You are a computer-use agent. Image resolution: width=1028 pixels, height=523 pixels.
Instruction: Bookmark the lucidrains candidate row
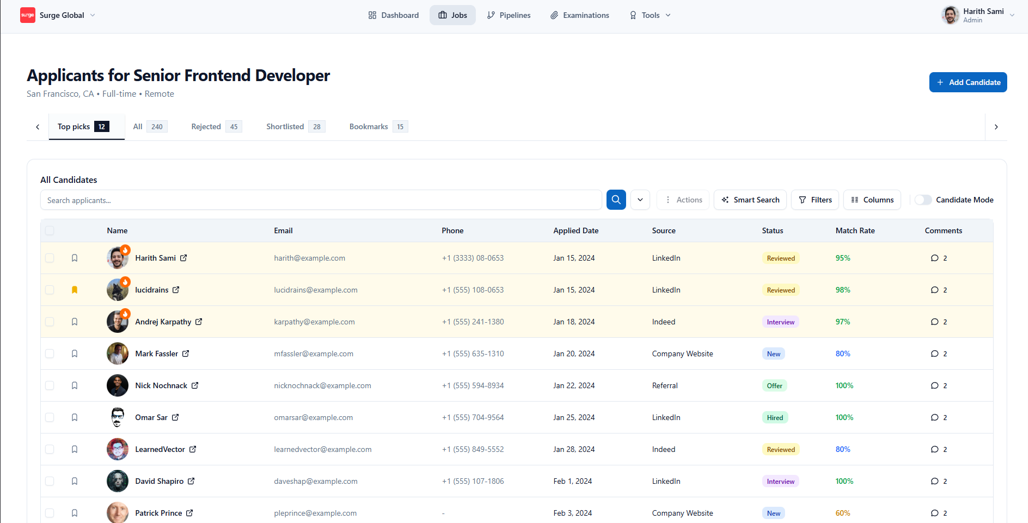click(74, 290)
